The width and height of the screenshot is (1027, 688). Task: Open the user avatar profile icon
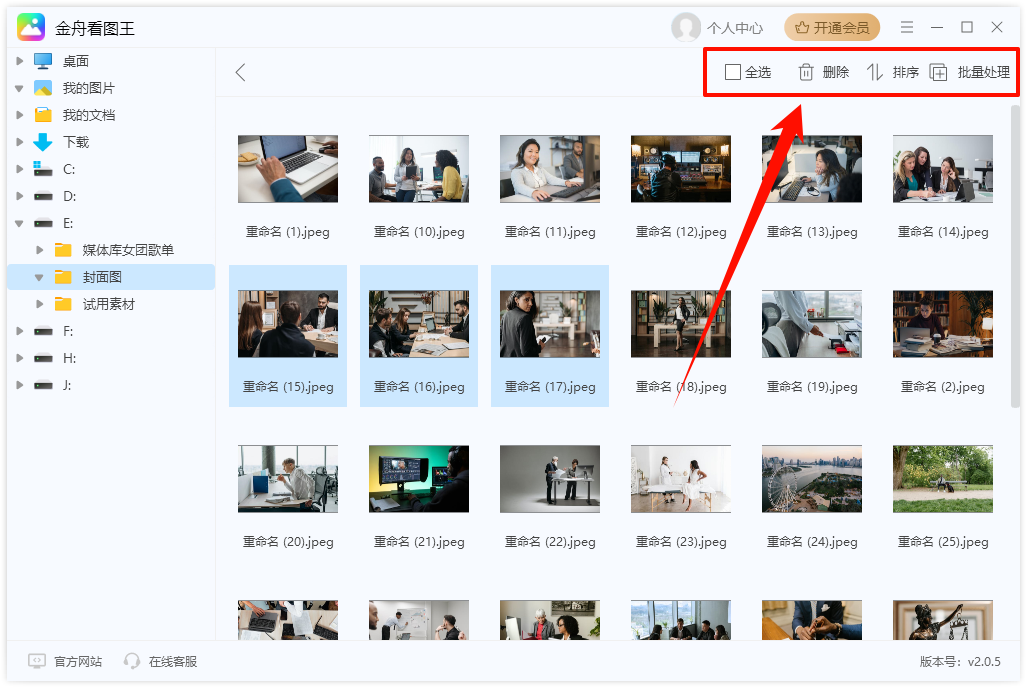686,28
